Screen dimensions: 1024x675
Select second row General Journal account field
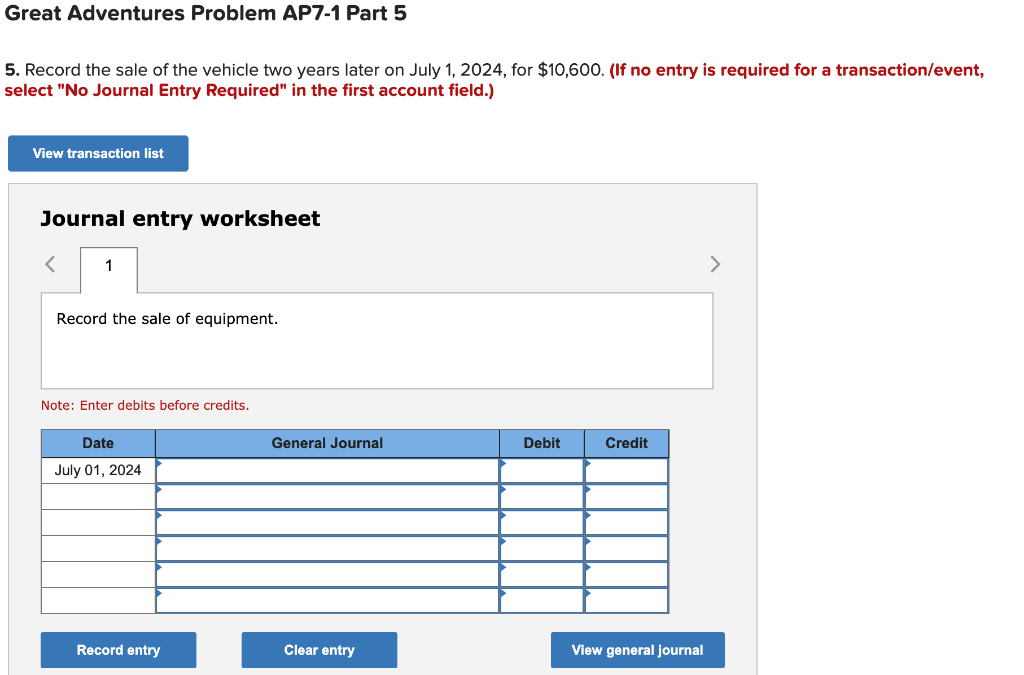[327, 497]
